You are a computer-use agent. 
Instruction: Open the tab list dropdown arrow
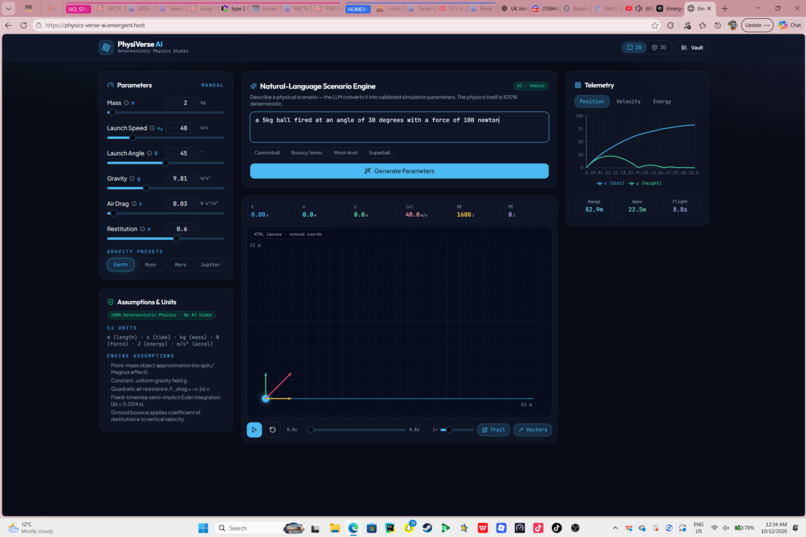(8, 8)
